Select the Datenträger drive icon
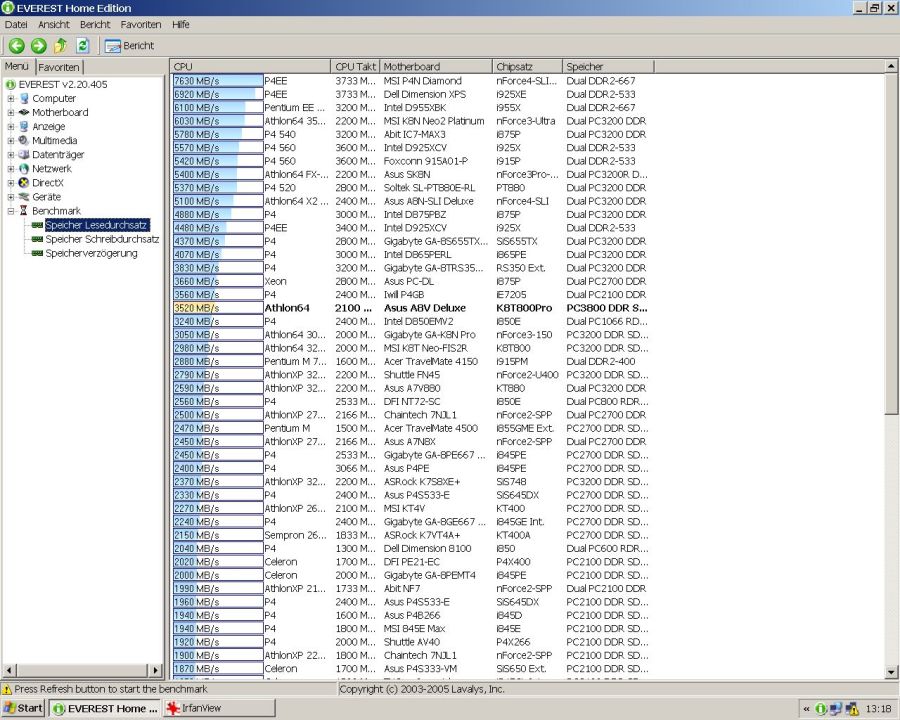The image size is (900, 720). pyautogui.click(x=24, y=154)
